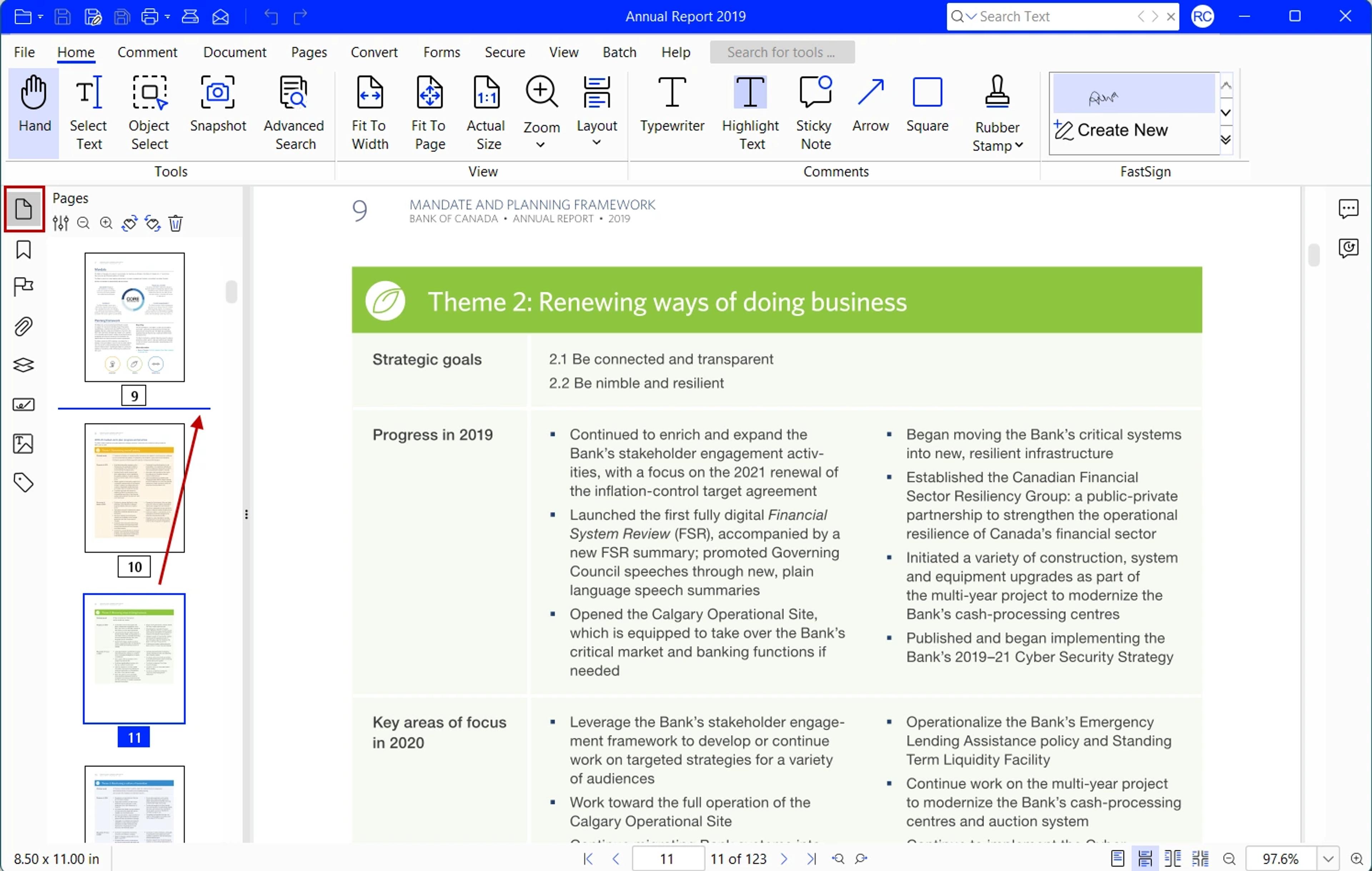Open the RC user account badge
The image size is (1372, 871).
pyautogui.click(x=1202, y=16)
